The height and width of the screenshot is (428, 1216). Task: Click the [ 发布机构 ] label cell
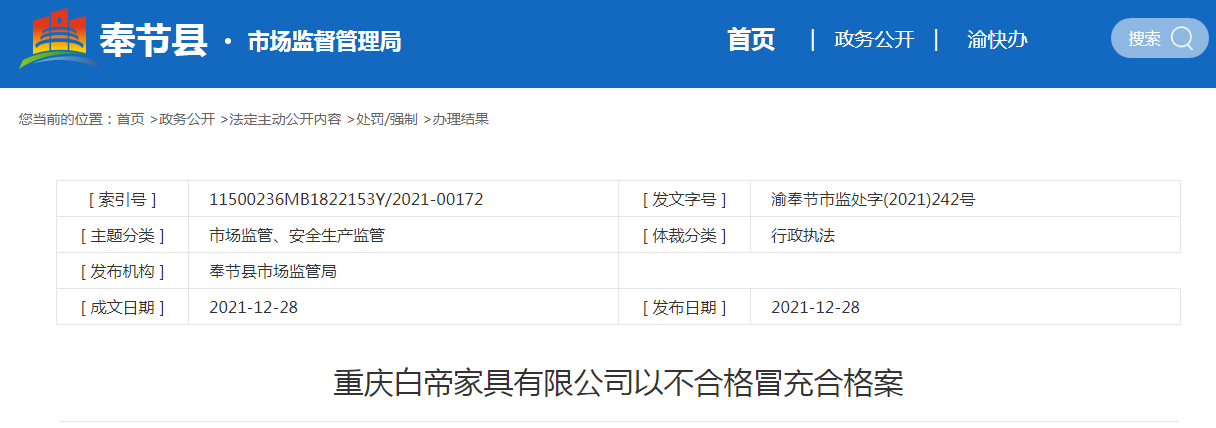123,271
